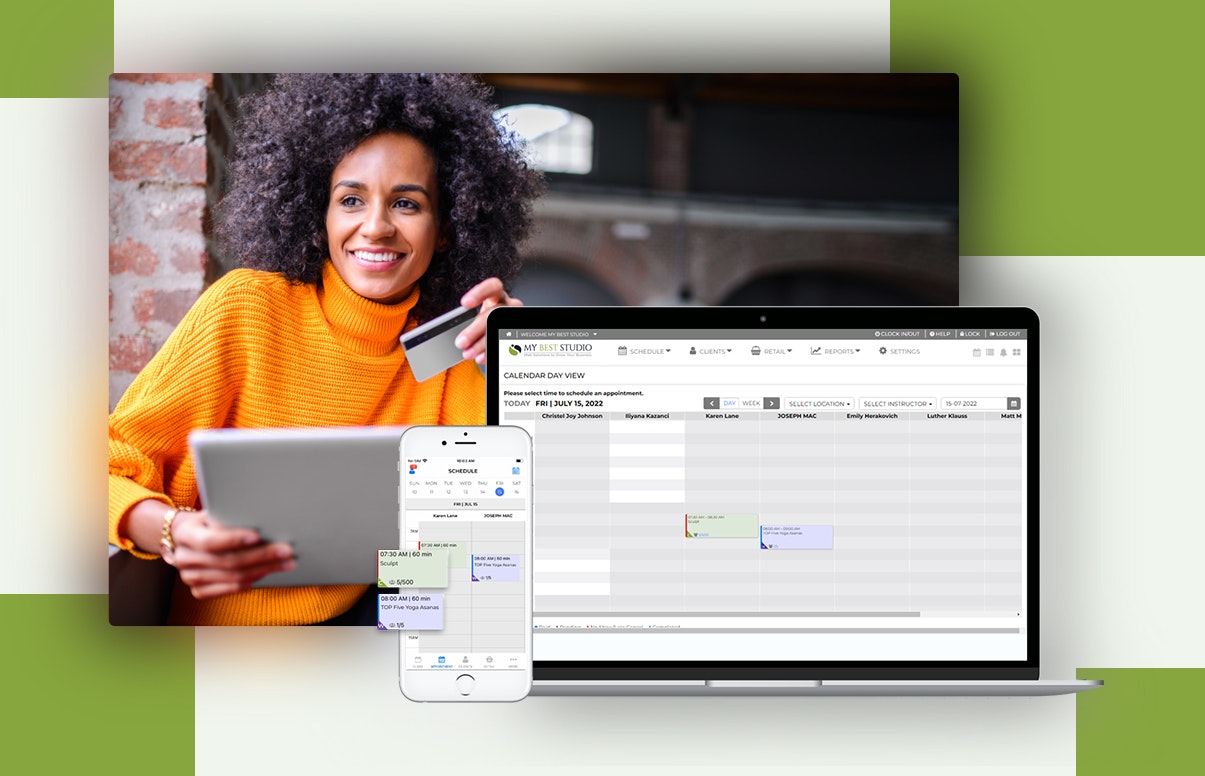The height and width of the screenshot is (776, 1205).
Task: Open the Welcome My Best Studio dropdown
Action: click(x=558, y=334)
